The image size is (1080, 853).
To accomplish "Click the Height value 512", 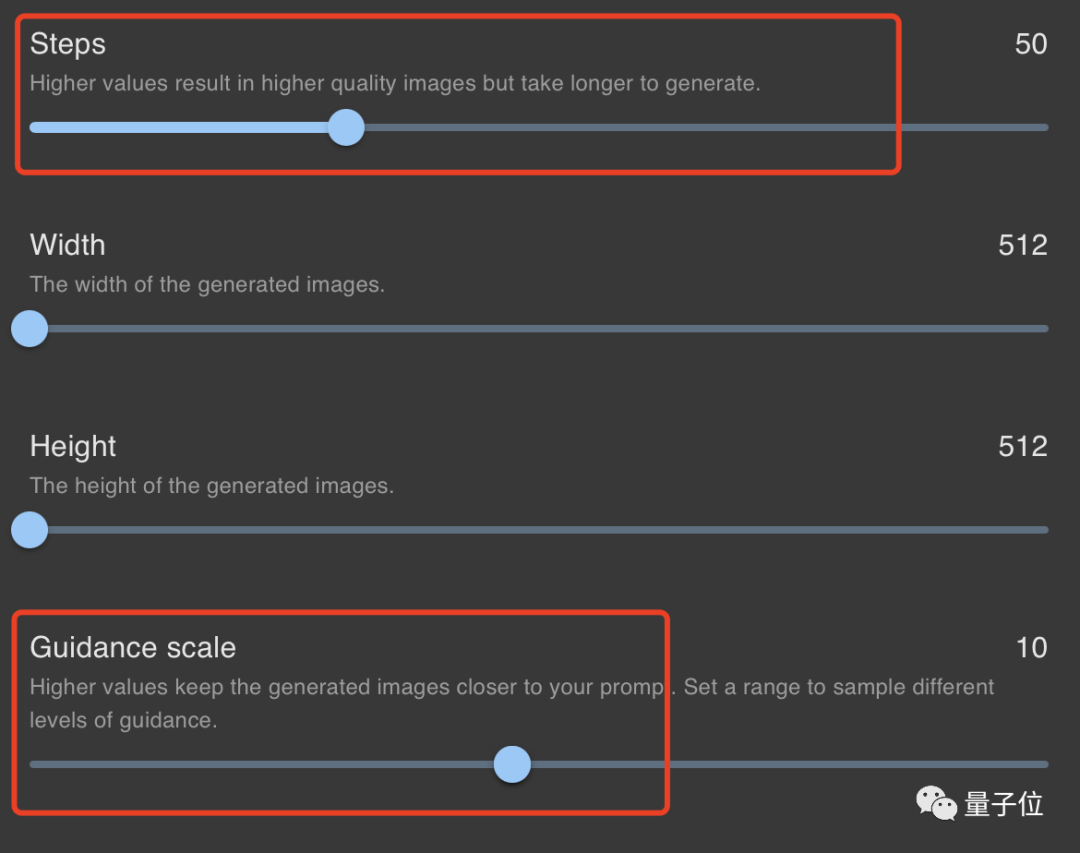I will tap(1022, 446).
